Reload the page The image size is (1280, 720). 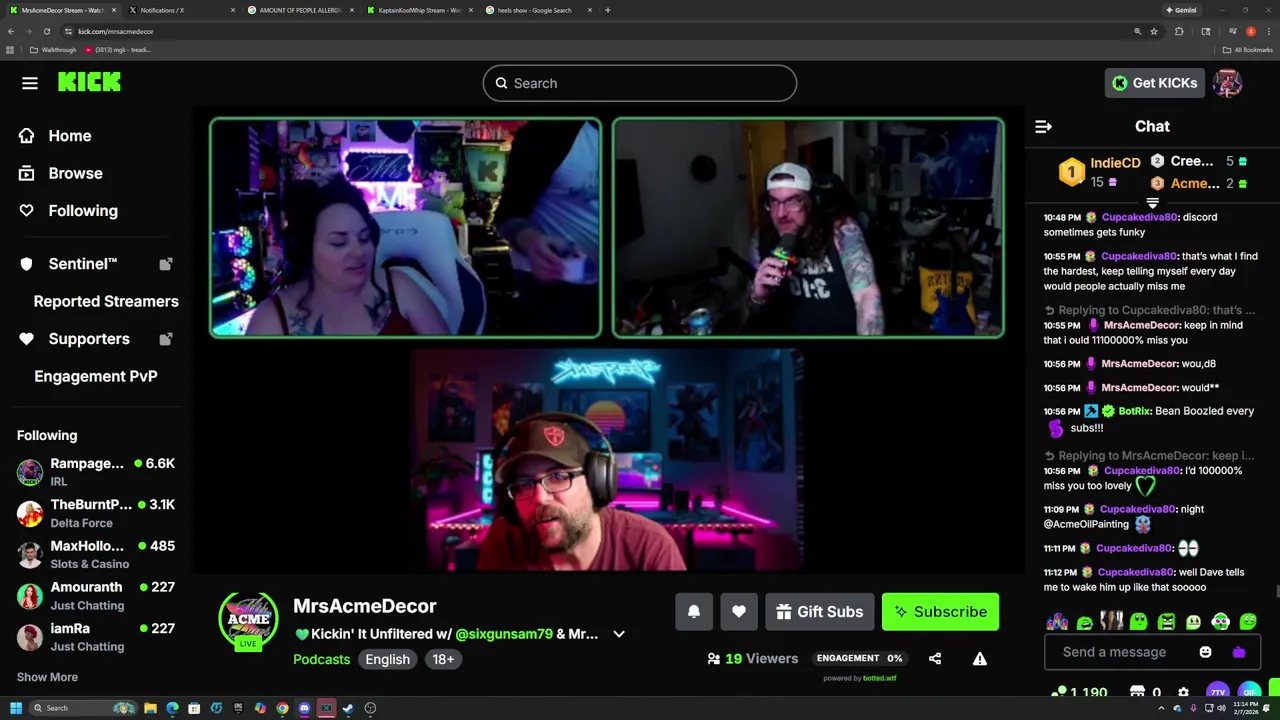pos(46,31)
